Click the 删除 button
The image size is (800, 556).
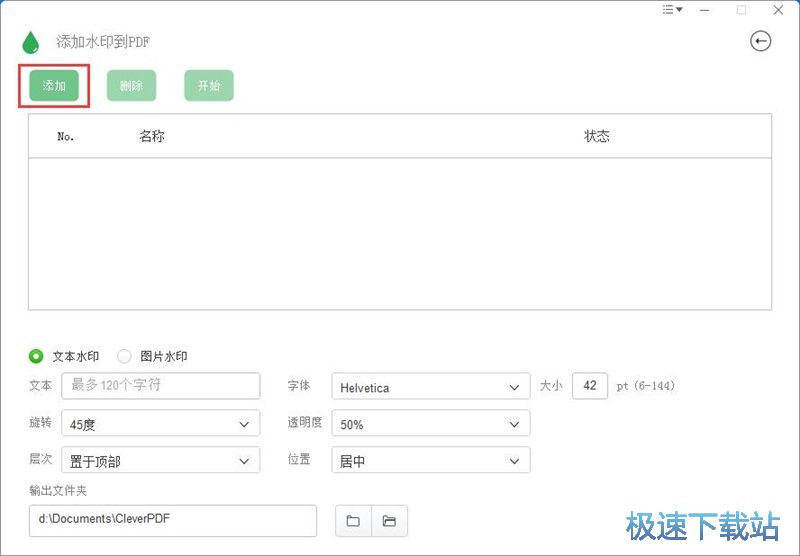click(x=131, y=86)
